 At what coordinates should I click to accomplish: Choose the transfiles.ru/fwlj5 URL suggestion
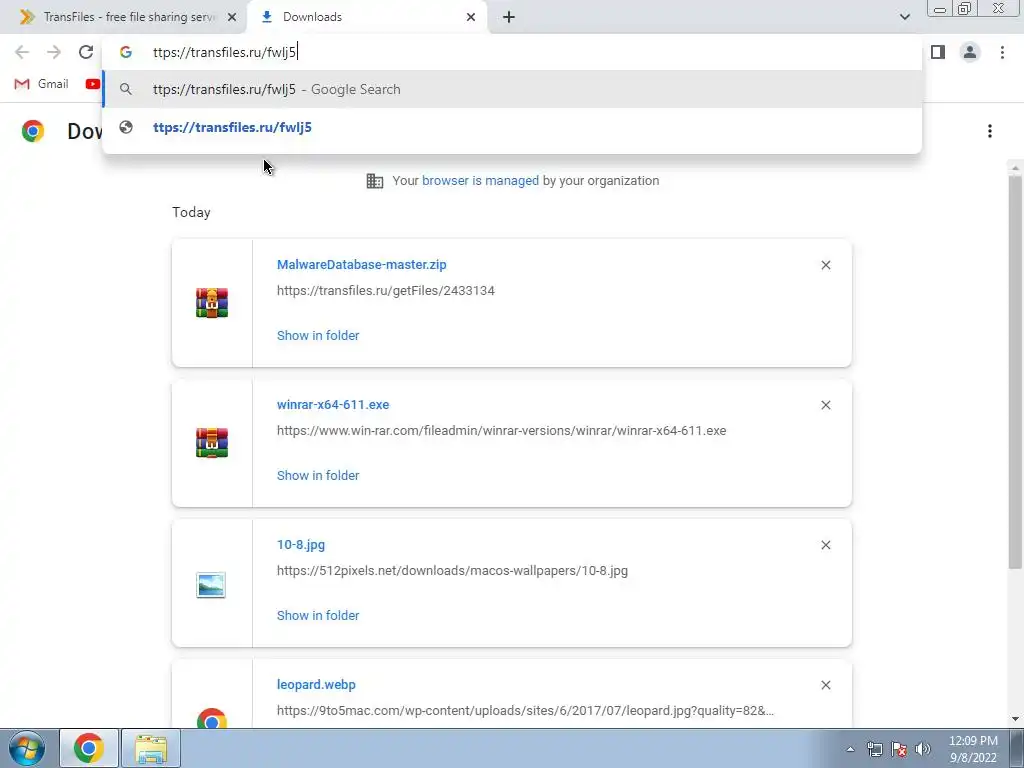tap(512, 127)
